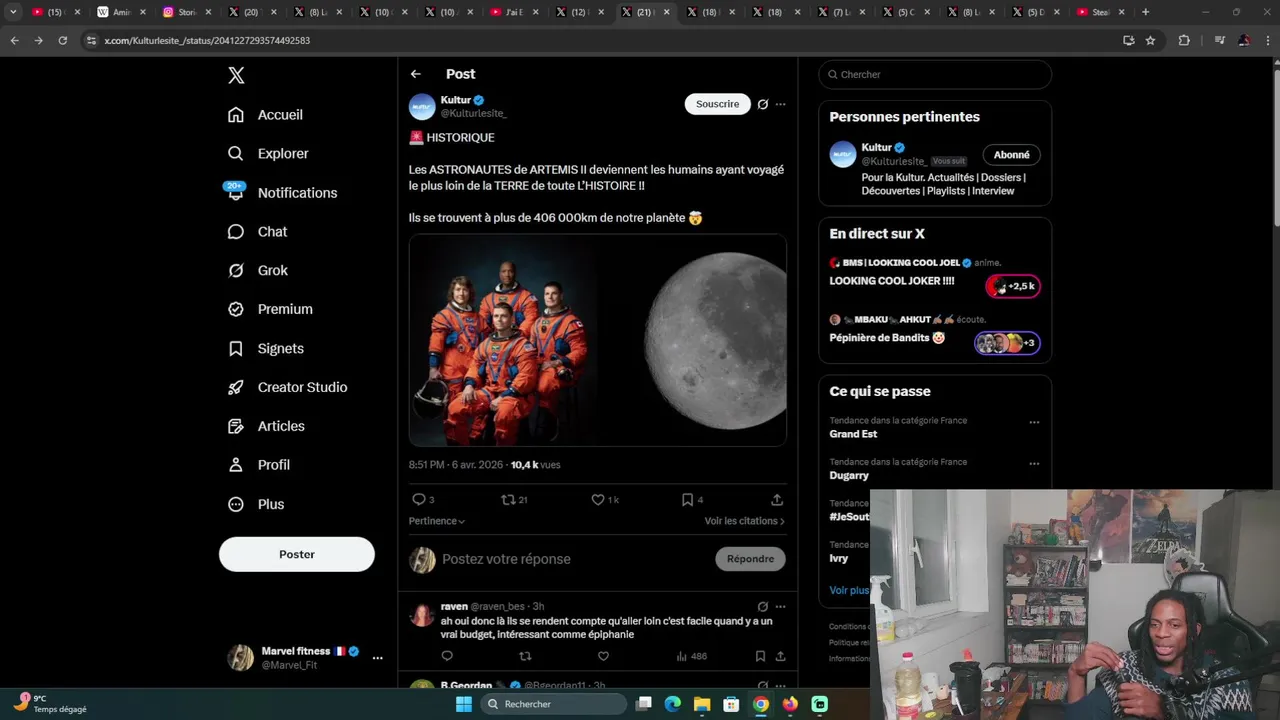Open options for Dugarry trend
The image size is (1280, 720).
pos(1034,464)
